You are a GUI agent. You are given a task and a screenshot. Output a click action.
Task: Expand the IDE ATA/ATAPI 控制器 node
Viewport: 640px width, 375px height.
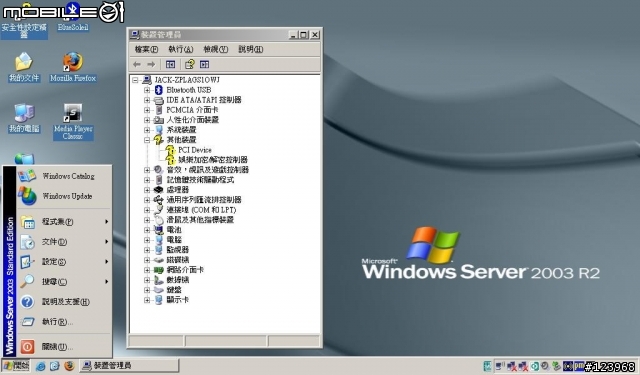[147, 100]
